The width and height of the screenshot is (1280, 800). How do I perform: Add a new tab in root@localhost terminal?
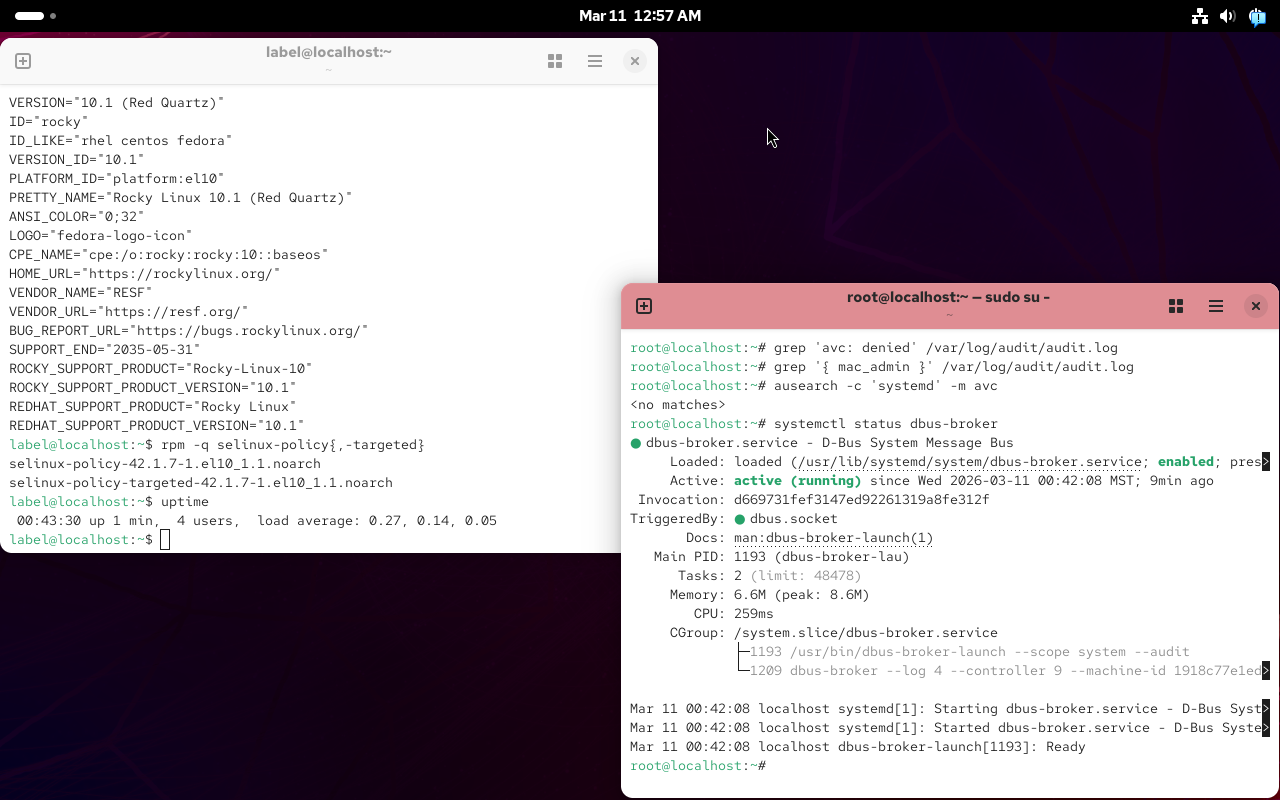click(x=644, y=306)
